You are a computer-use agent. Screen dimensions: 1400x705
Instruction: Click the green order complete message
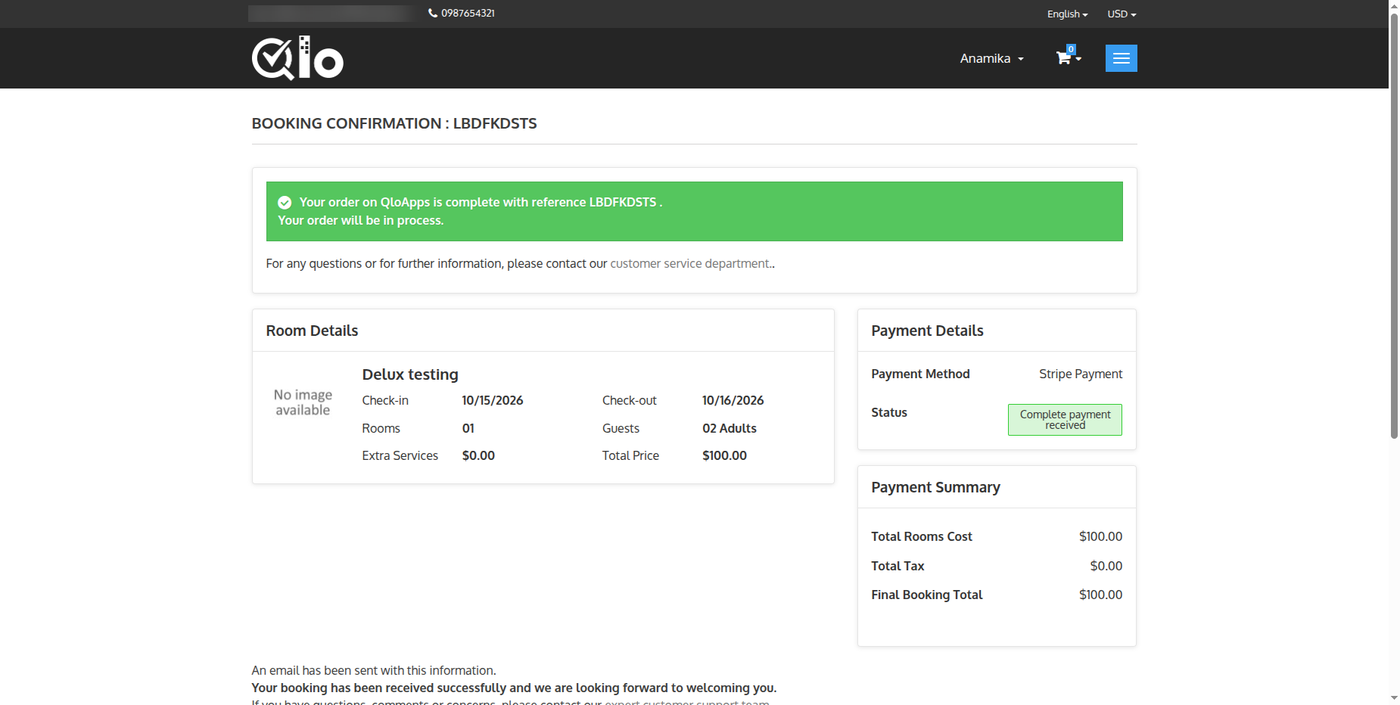tap(694, 211)
